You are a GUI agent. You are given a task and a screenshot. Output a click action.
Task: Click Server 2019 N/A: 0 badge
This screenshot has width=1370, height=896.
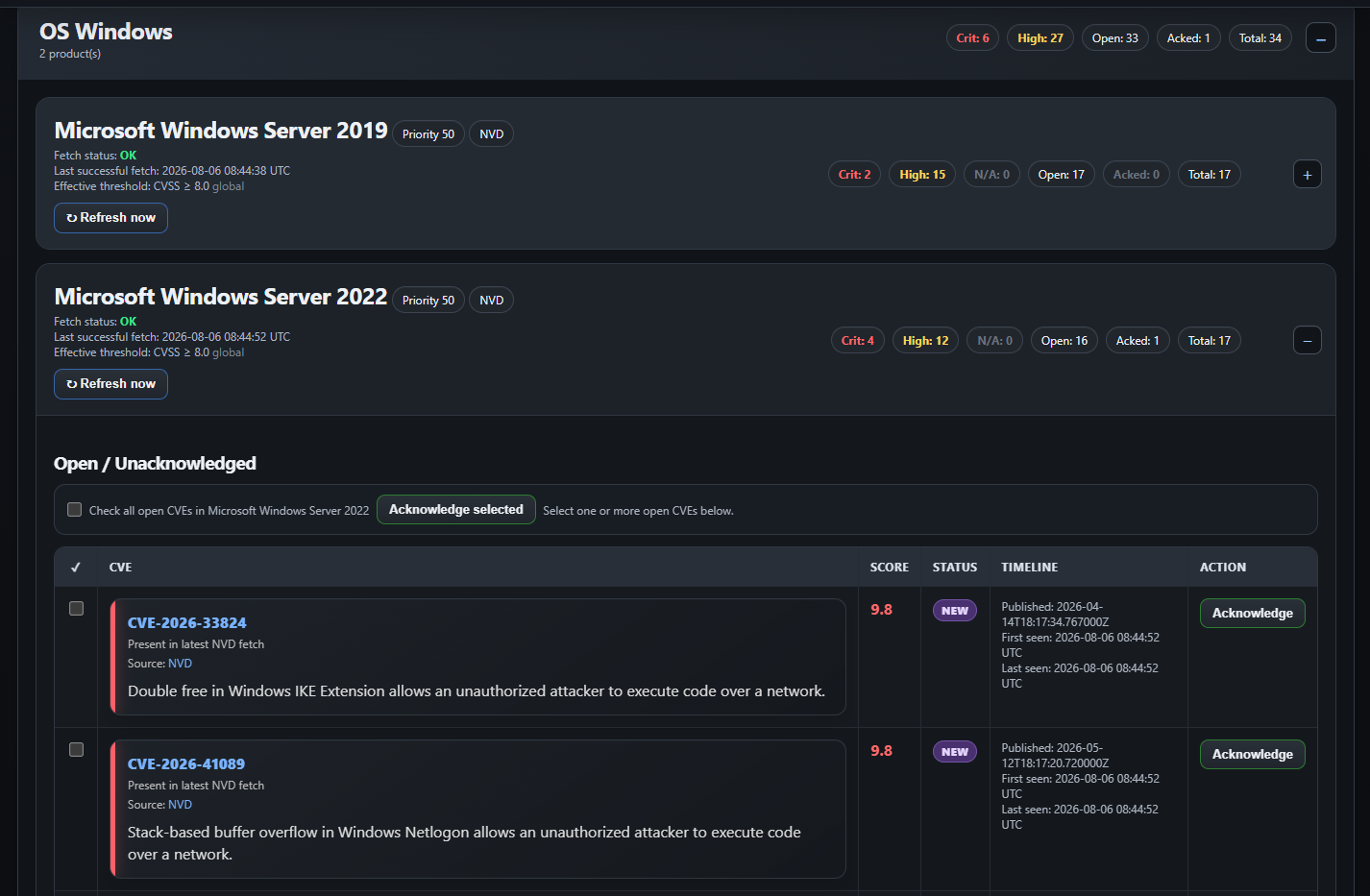[991, 175]
